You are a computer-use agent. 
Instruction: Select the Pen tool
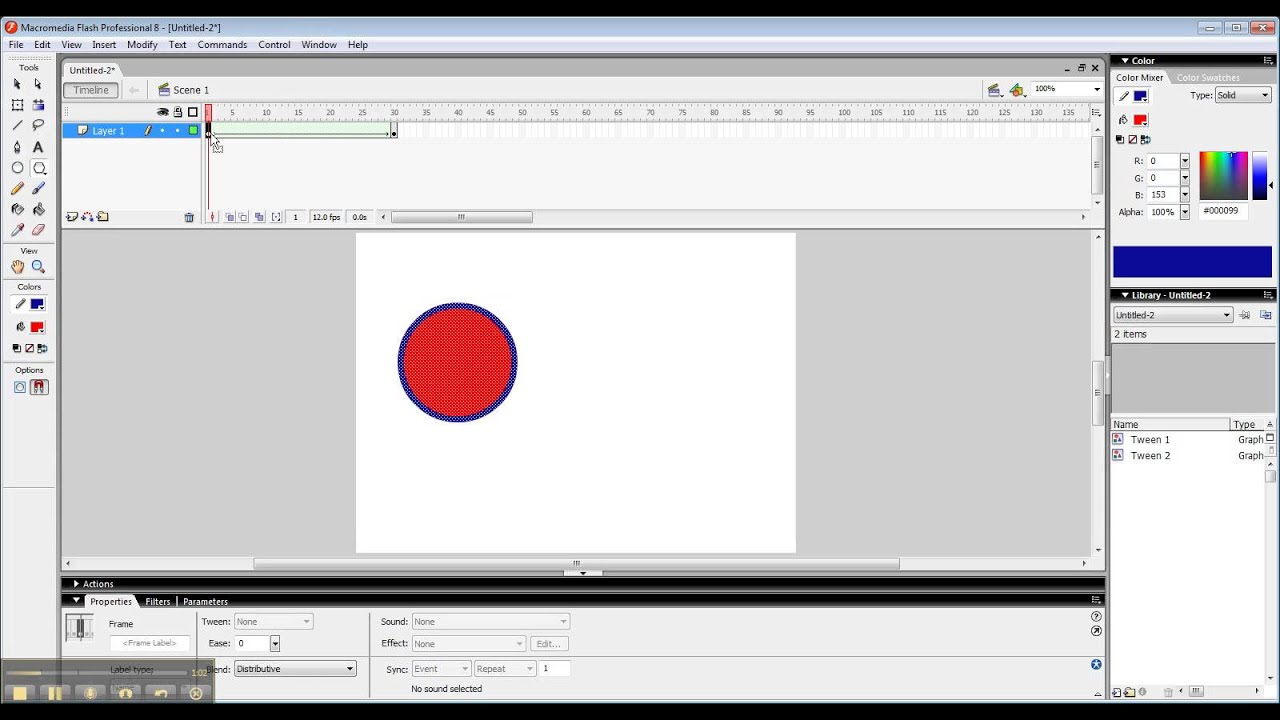[x=17, y=147]
